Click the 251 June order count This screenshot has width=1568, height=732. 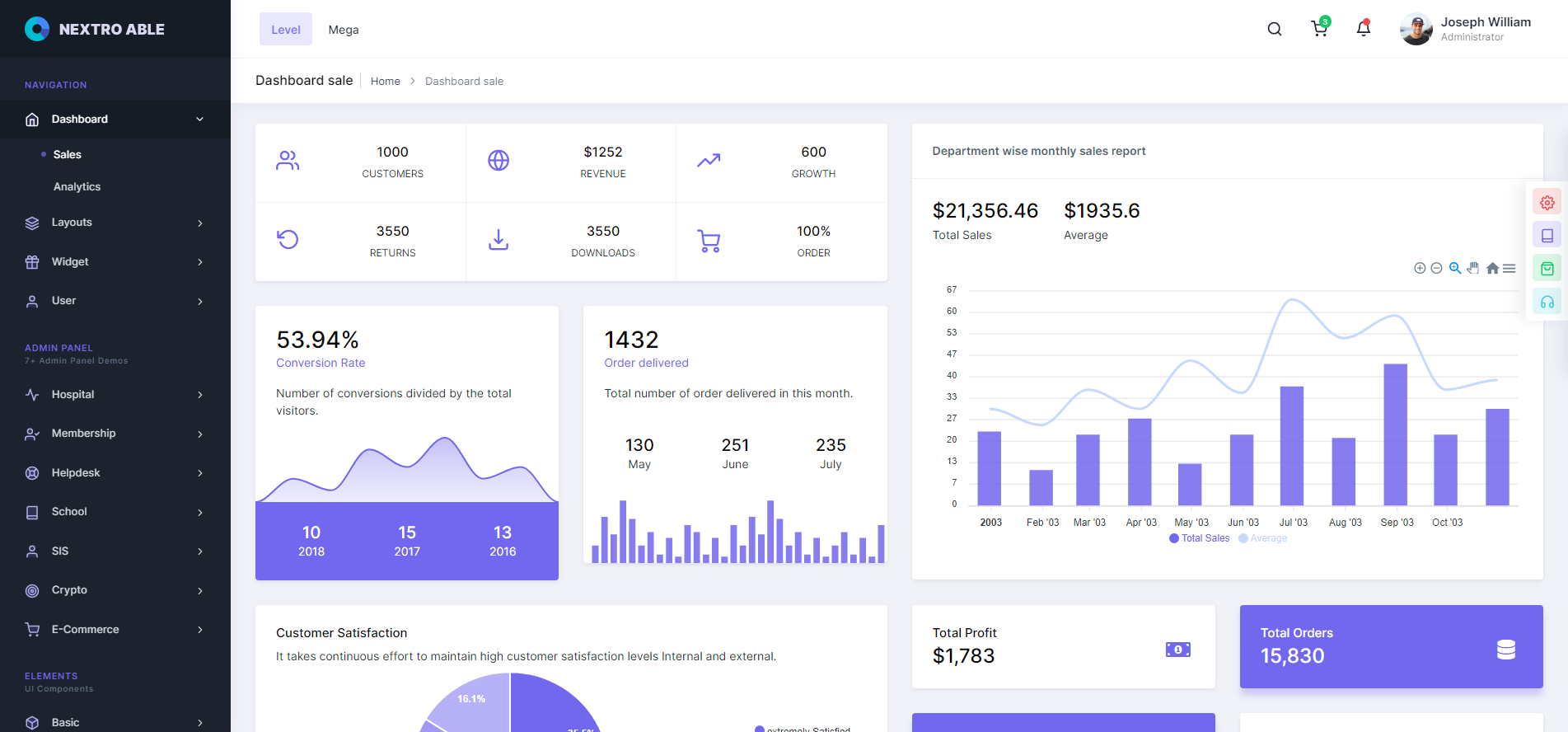[735, 445]
